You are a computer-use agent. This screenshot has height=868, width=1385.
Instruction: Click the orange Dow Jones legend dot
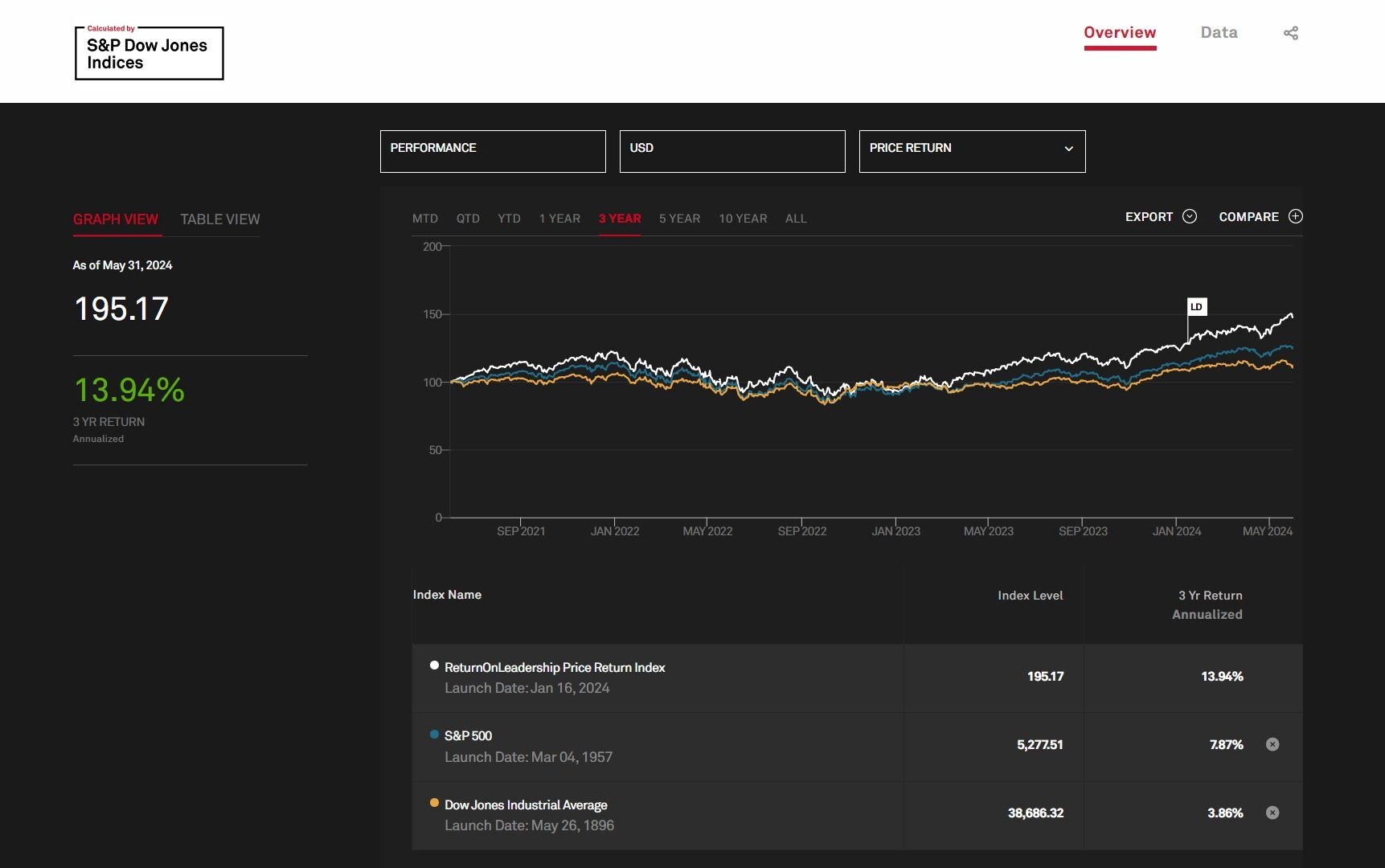(x=434, y=803)
